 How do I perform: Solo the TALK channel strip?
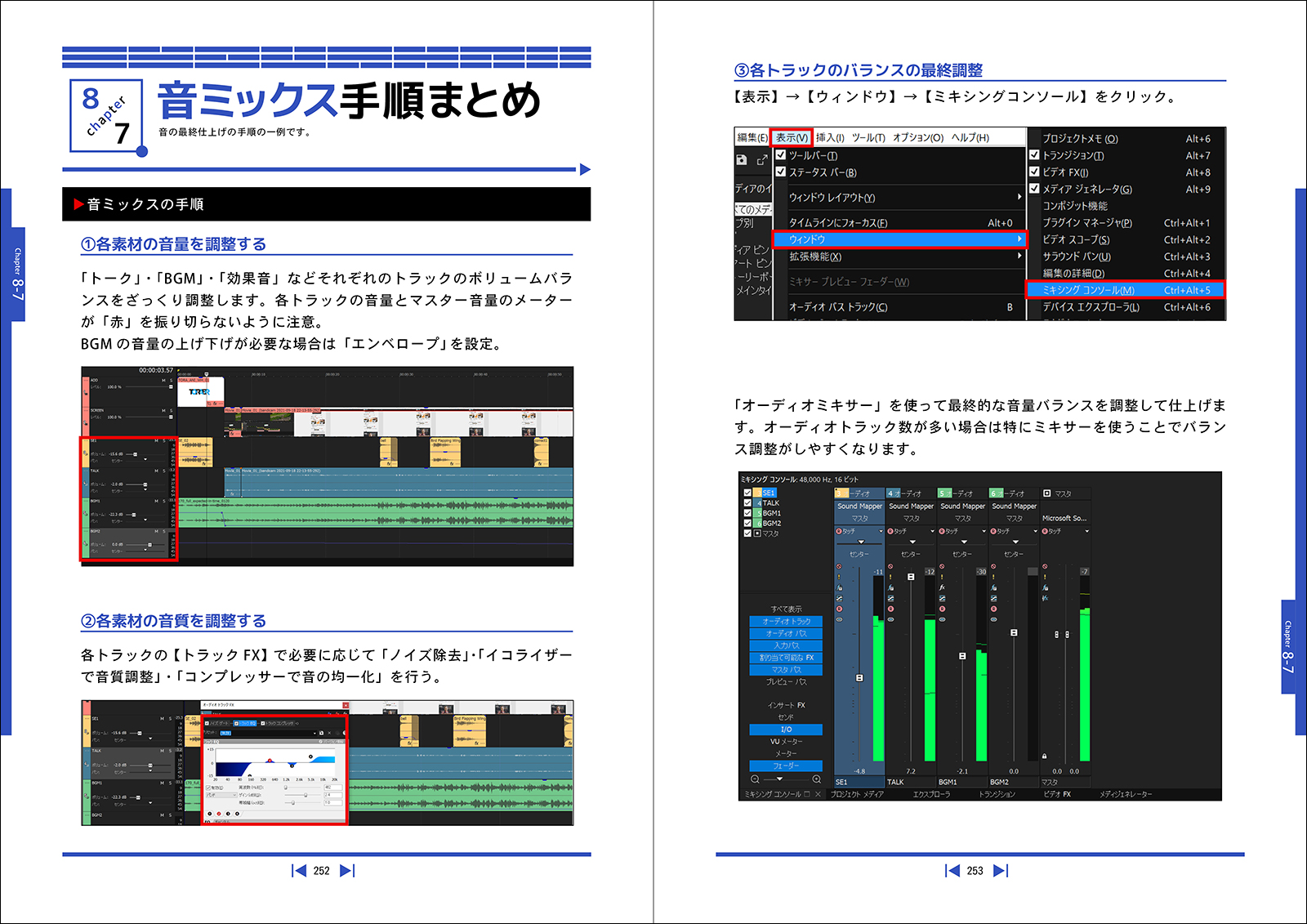pos(891,577)
